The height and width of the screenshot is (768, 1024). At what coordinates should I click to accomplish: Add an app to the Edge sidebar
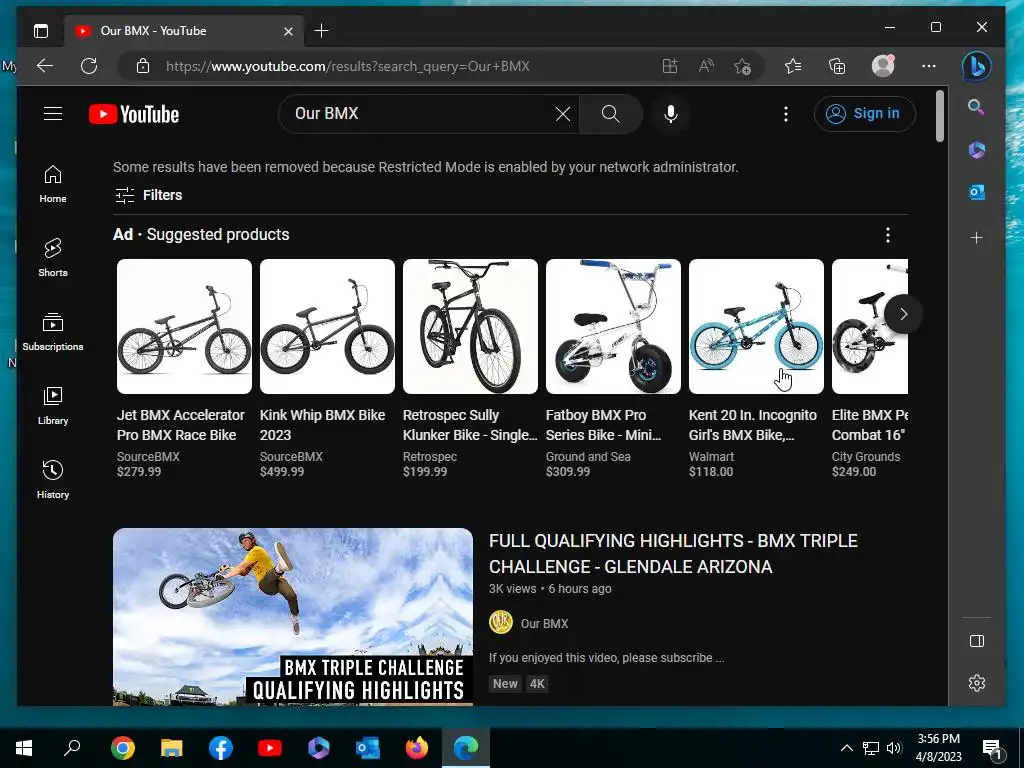[976, 238]
